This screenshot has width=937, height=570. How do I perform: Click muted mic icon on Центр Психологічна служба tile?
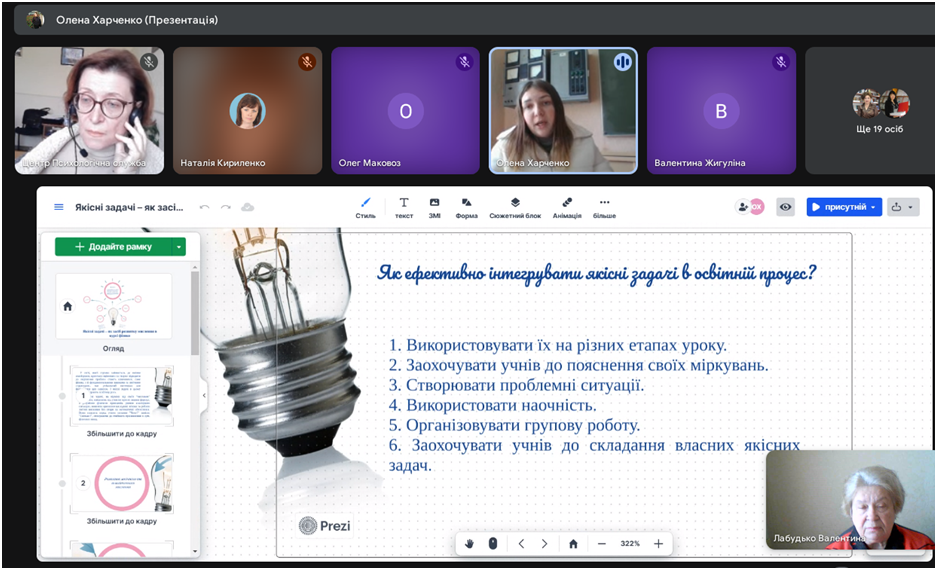149,62
